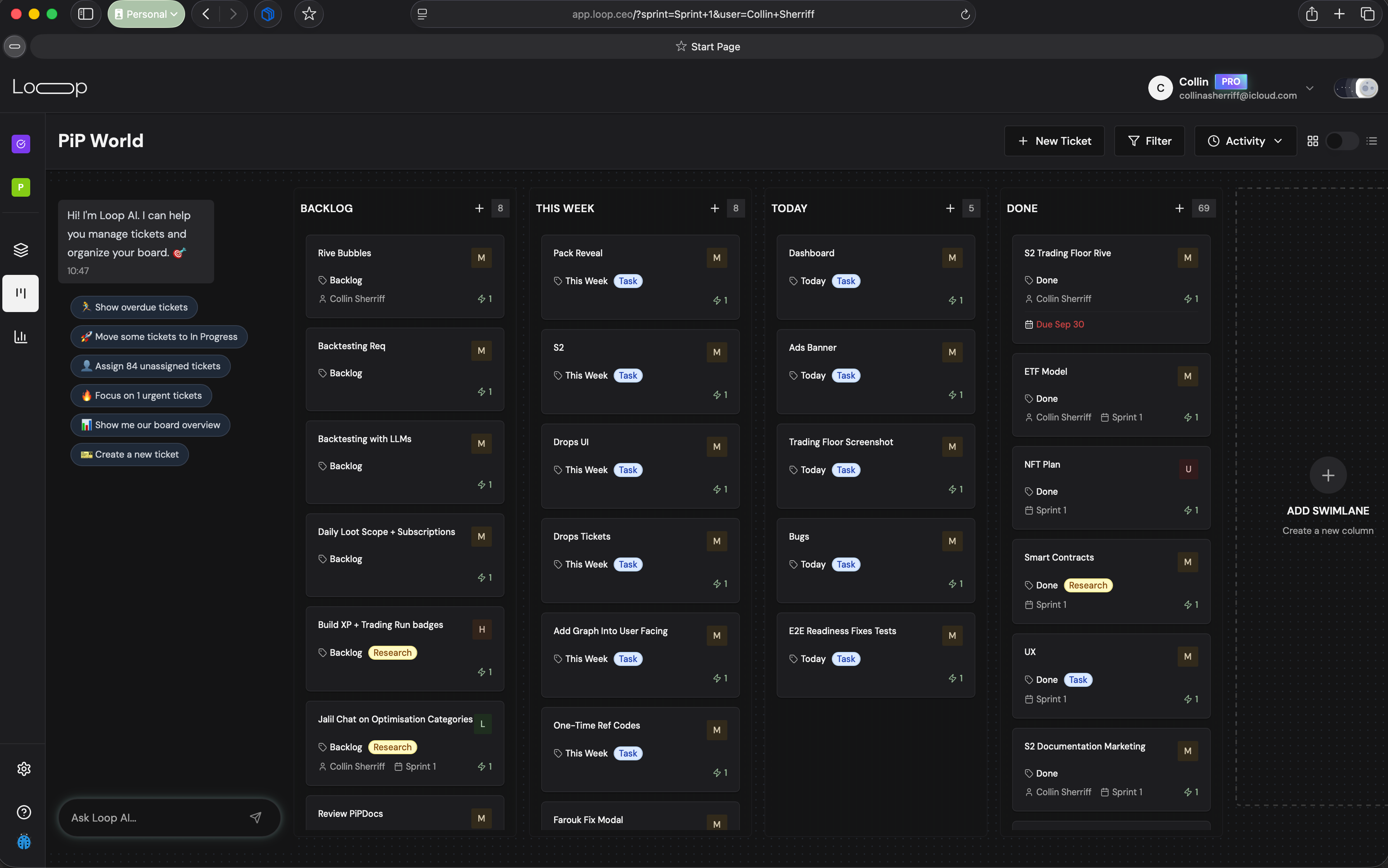Screen dimensions: 1388x868
Task: Toggle the view switch next to the grid icon
Action: [x=1343, y=141]
